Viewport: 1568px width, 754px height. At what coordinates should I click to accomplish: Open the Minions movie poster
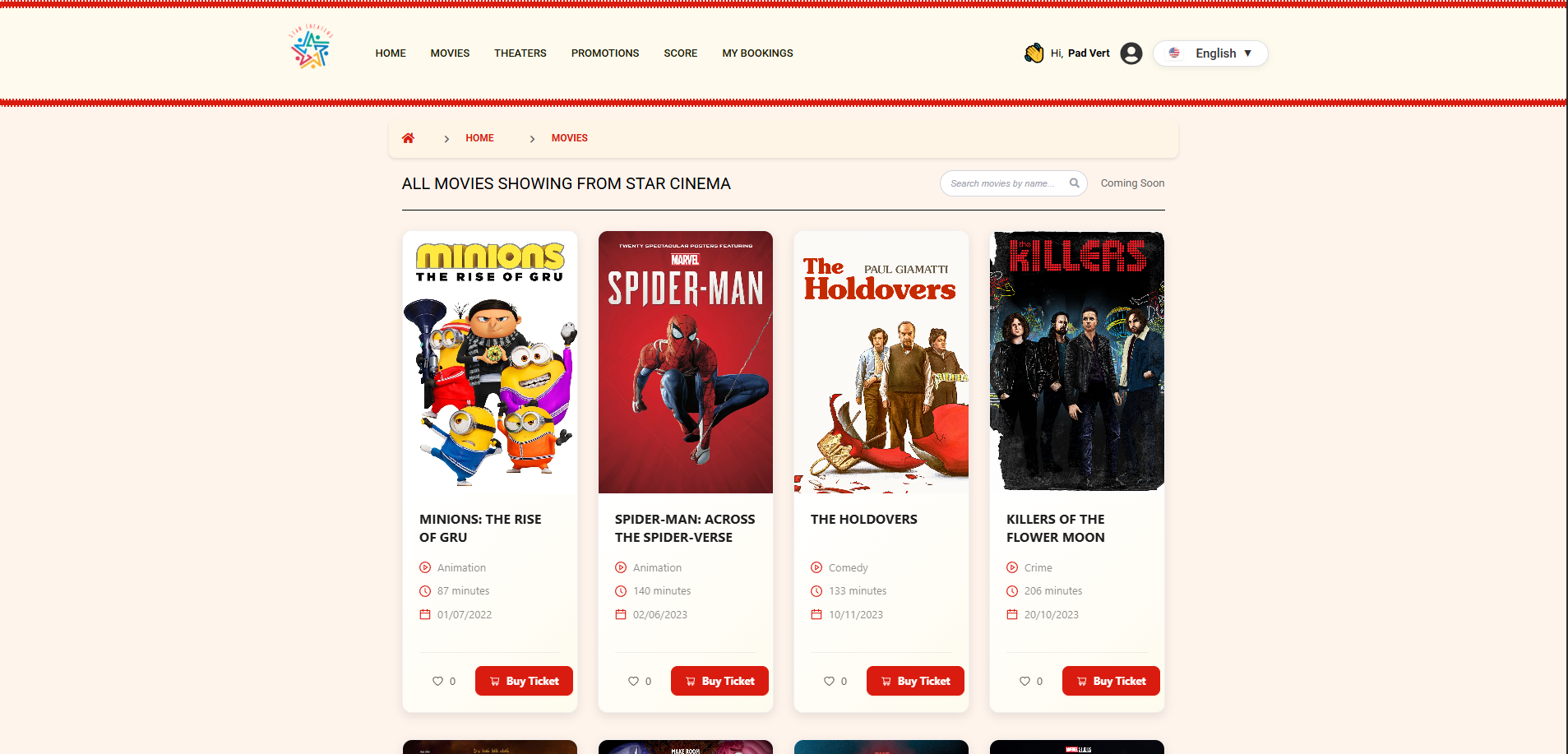[490, 362]
